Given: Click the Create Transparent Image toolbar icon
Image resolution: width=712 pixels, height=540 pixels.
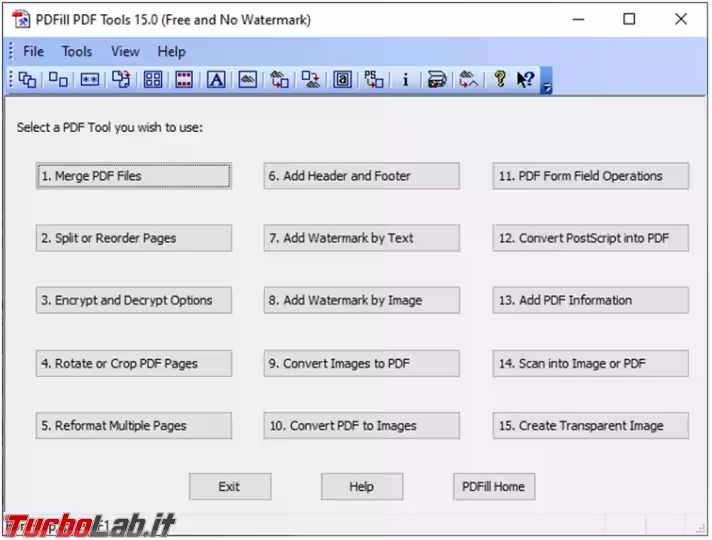Looking at the screenshot, I should 469,80.
